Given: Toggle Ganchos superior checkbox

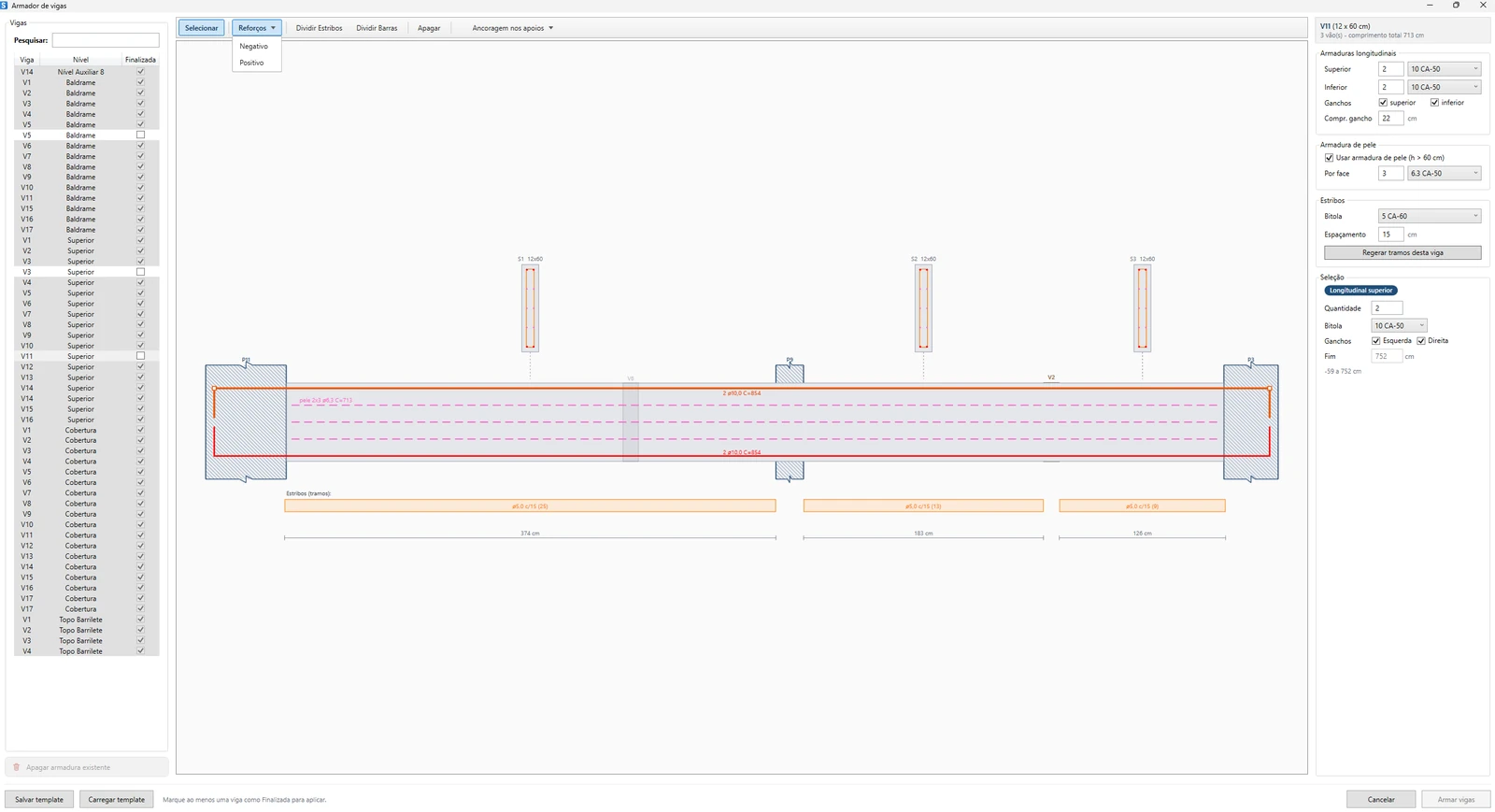Looking at the screenshot, I should coord(1383,103).
